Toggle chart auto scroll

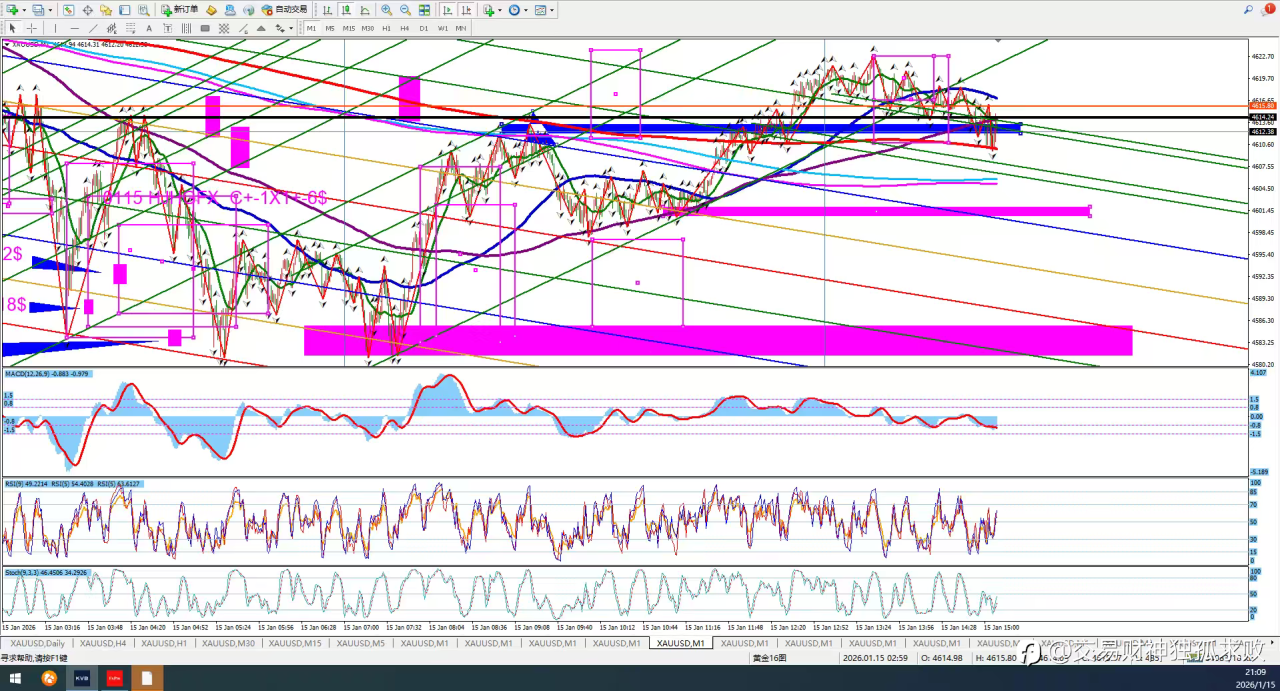click(x=447, y=10)
